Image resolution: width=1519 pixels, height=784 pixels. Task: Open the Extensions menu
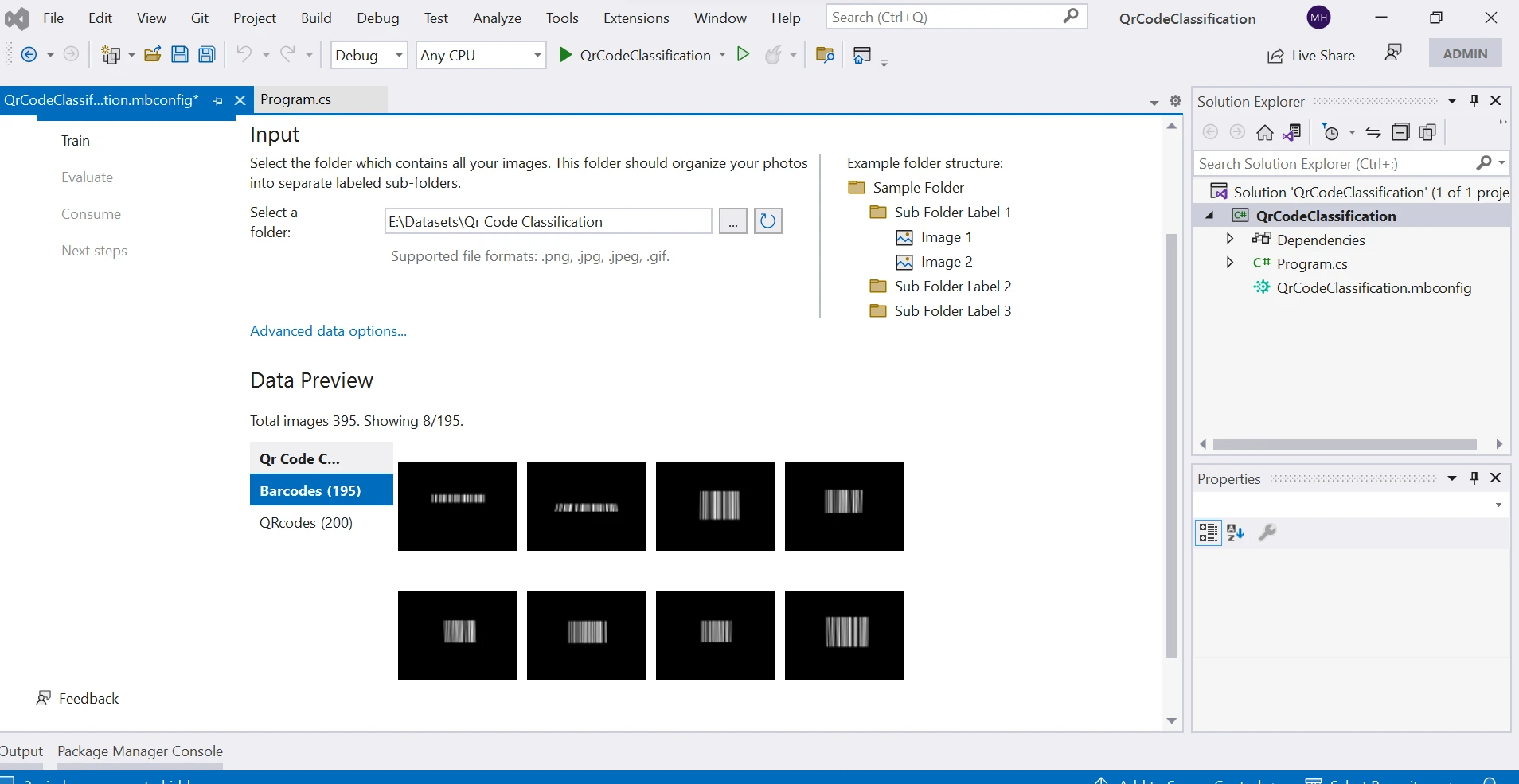(x=635, y=18)
